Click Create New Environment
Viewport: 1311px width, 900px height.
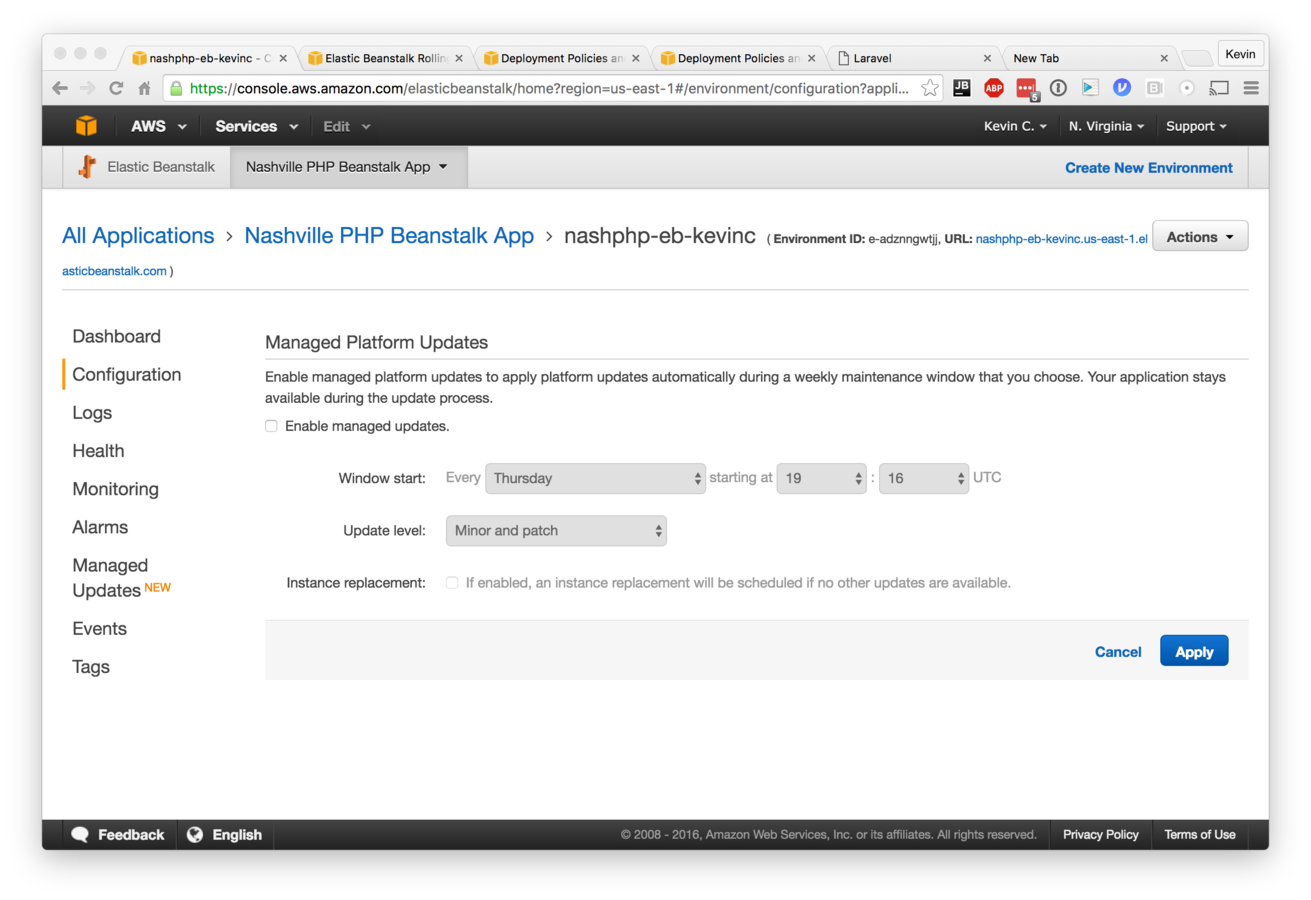tap(1149, 167)
